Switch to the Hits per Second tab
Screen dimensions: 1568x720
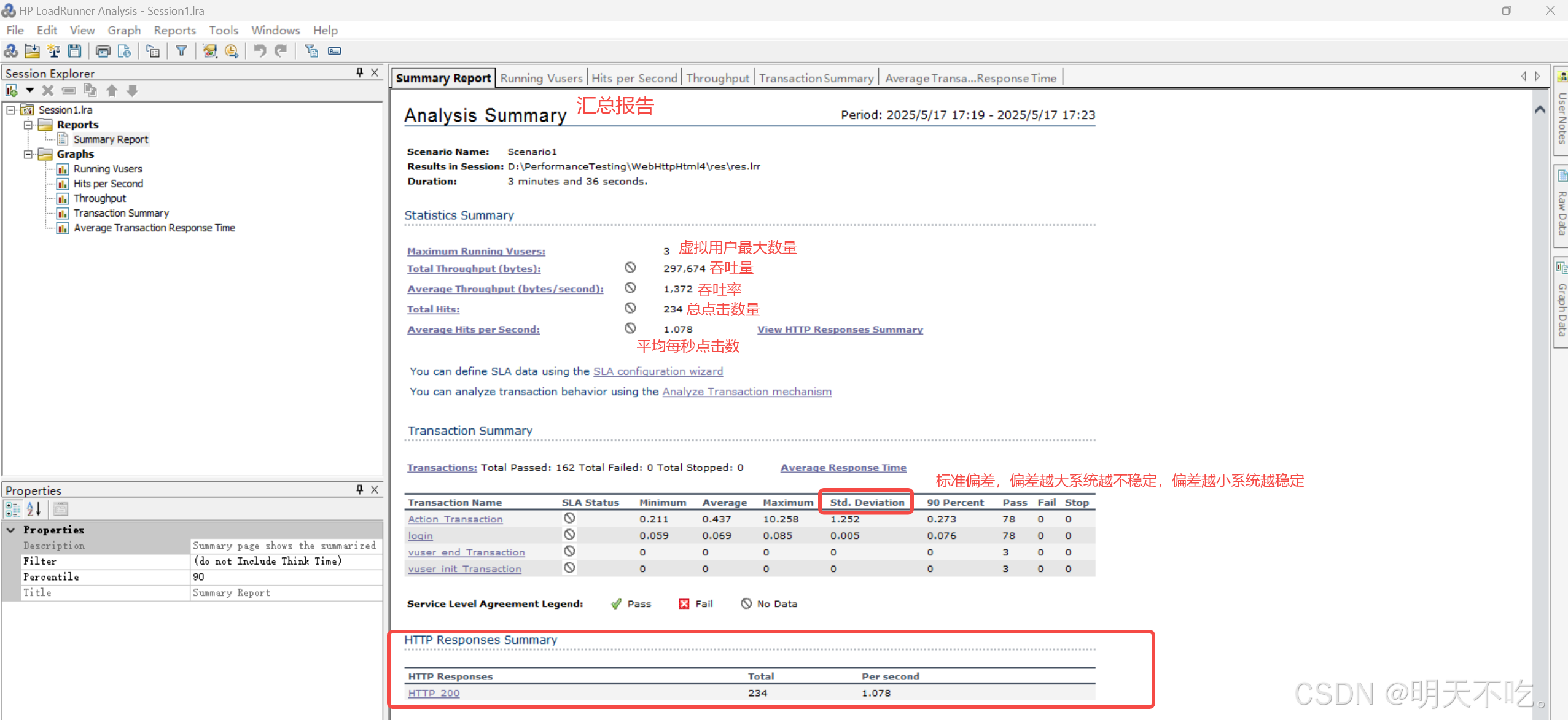click(x=634, y=78)
